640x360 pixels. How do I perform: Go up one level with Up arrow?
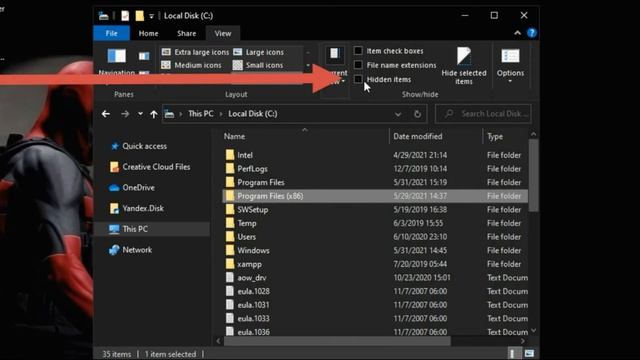(153, 114)
